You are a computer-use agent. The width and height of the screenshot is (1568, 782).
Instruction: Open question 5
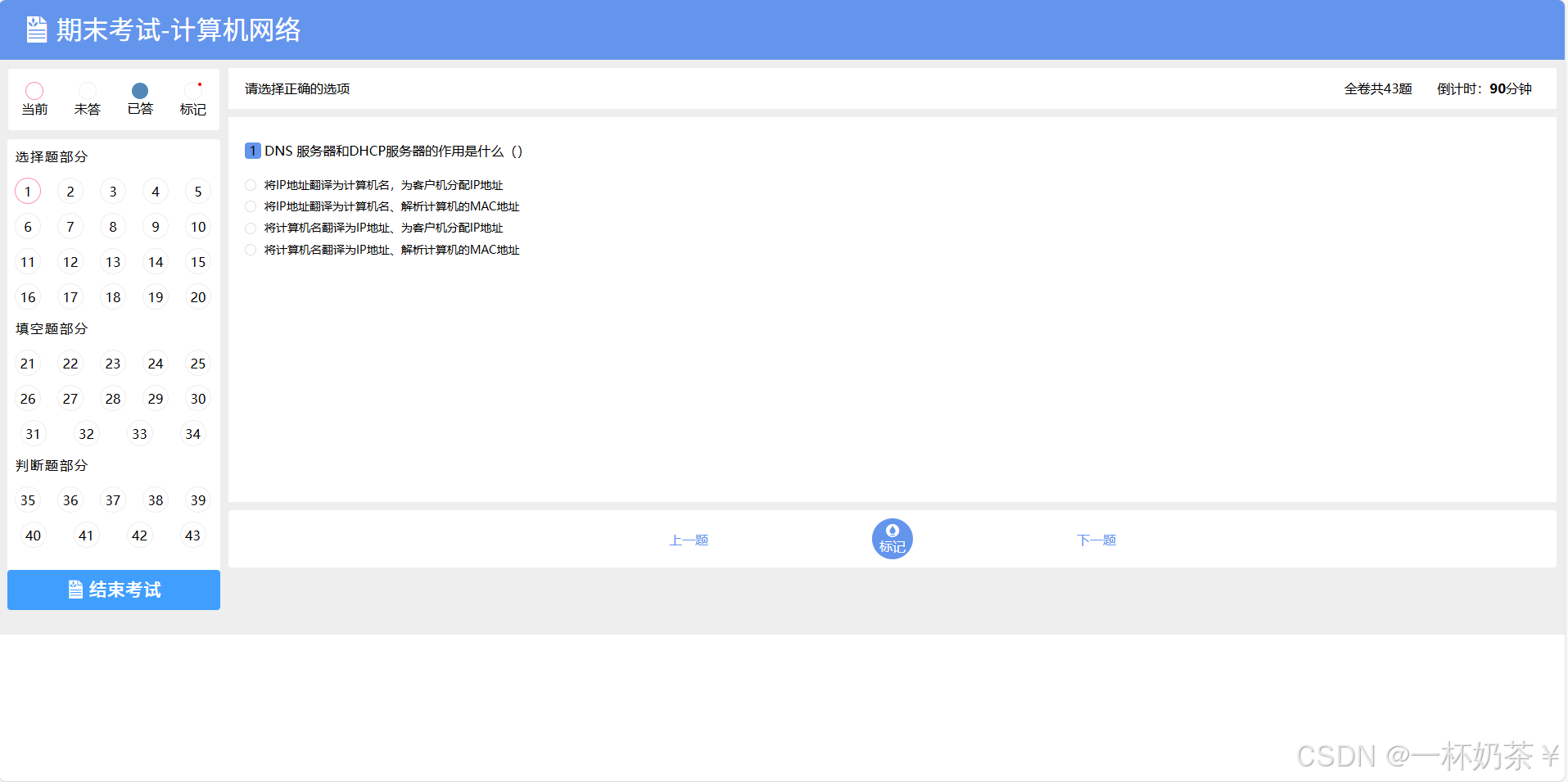[x=198, y=192]
